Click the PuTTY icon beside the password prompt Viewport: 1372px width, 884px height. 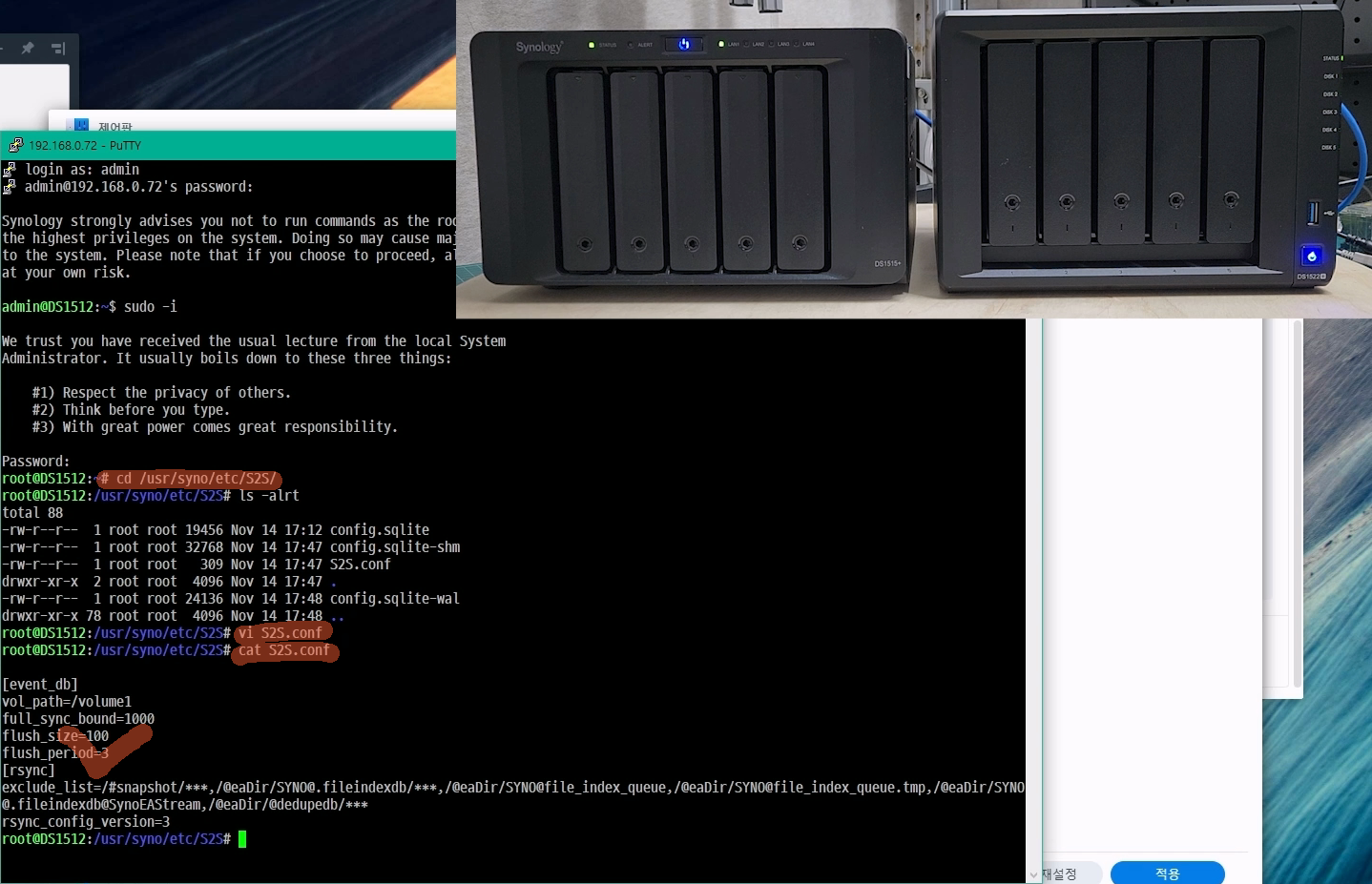(10, 186)
